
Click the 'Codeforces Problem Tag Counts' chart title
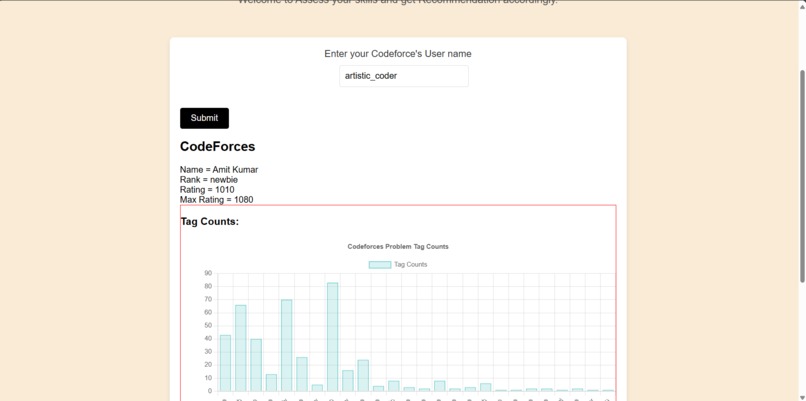point(398,247)
